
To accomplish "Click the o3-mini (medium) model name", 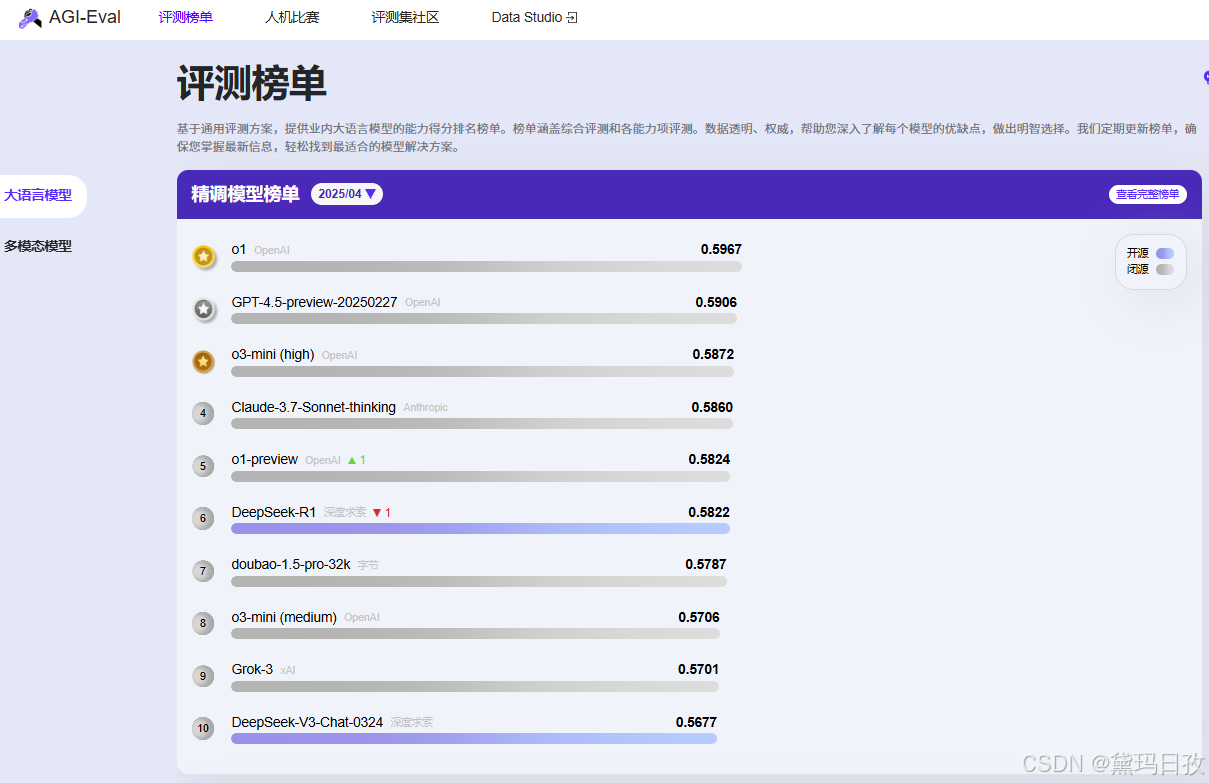I will click(284, 617).
